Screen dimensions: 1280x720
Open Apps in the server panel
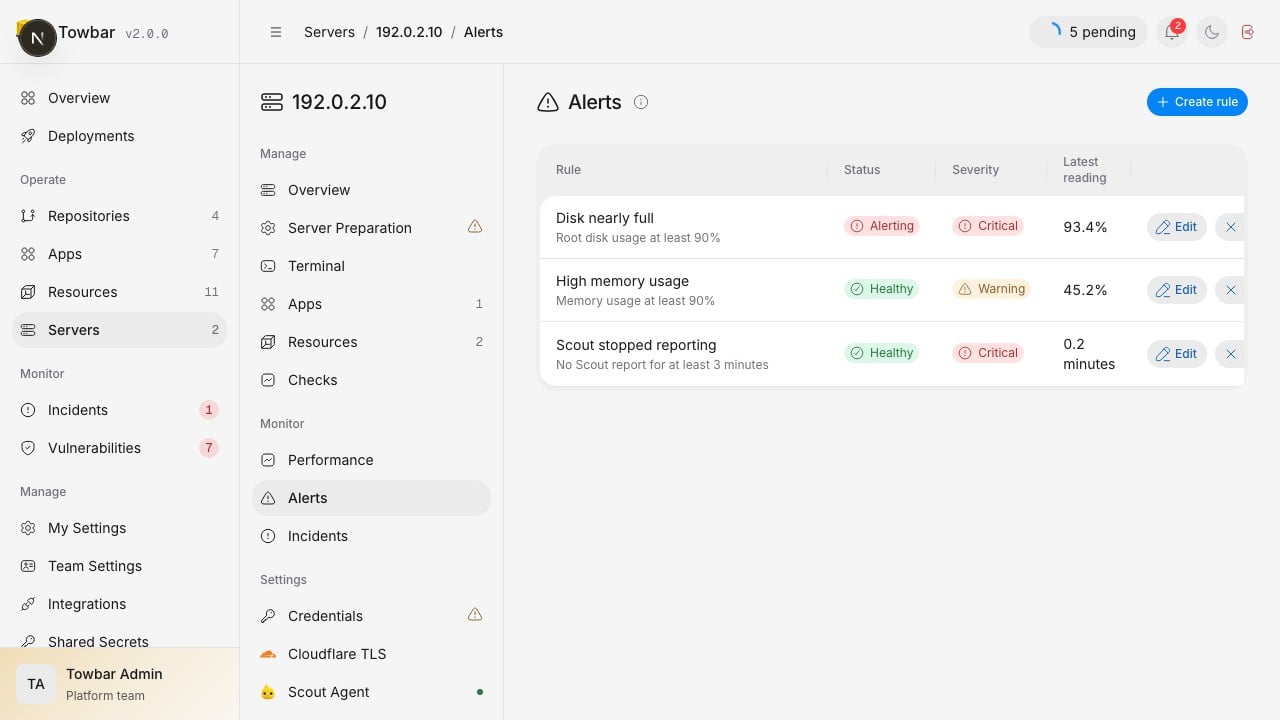click(x=371, y=304)
